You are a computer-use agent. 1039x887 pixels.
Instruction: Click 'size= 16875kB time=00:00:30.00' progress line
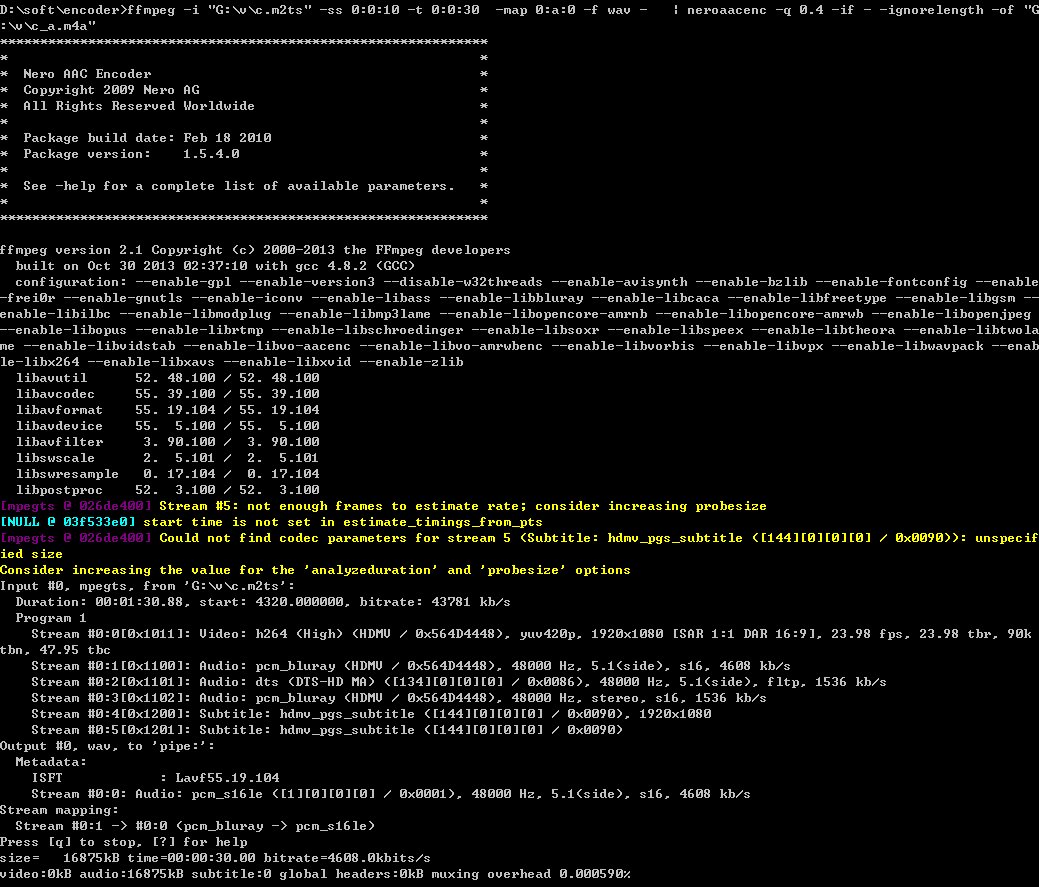(x=215, y=858)
